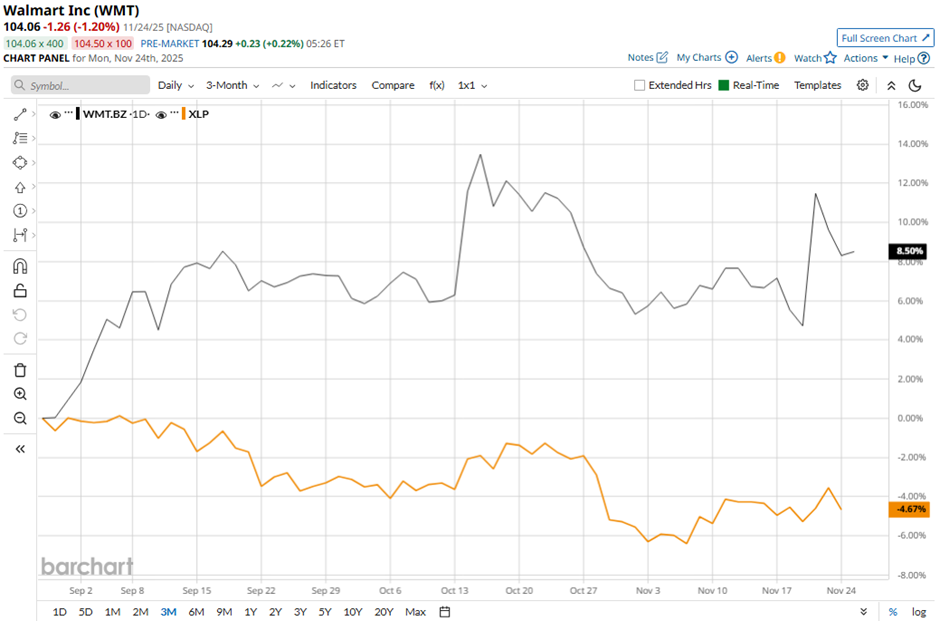The width and height of the screenshot is (940, 621).
Task: Pick the numbered label annotation tool
Action: pos(20,210)
